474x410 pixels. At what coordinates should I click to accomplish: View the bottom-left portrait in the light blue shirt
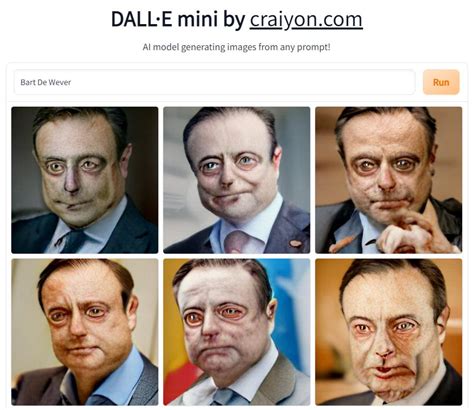tap(85, 332)
